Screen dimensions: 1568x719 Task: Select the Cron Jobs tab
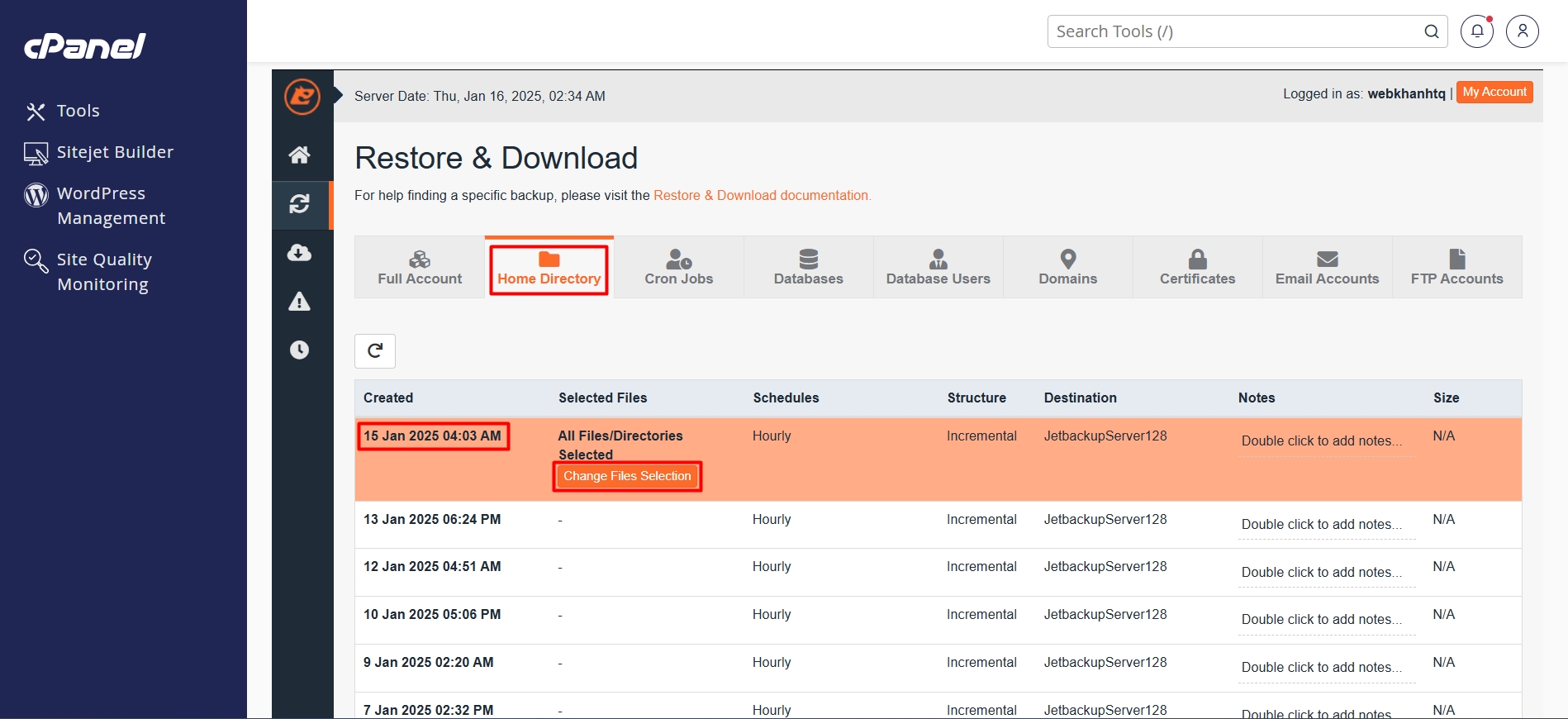[678, 268]
